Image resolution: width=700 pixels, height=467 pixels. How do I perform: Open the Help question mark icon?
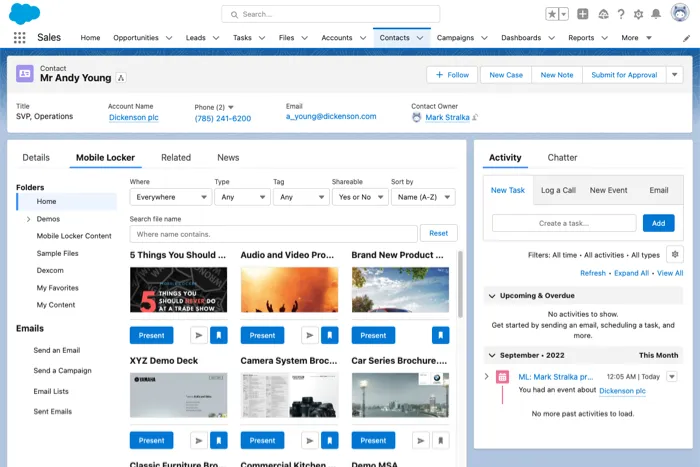pyautogui.click(x=621, y=14)
